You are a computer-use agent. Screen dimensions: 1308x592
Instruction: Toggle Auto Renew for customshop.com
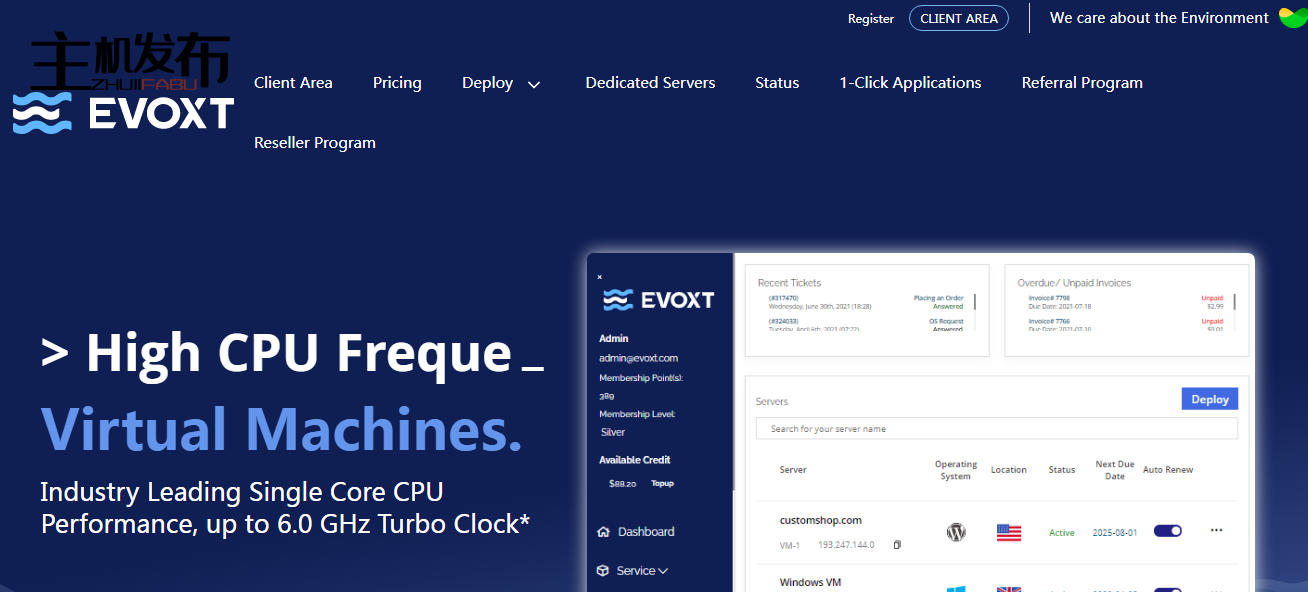coord(1167,531)
